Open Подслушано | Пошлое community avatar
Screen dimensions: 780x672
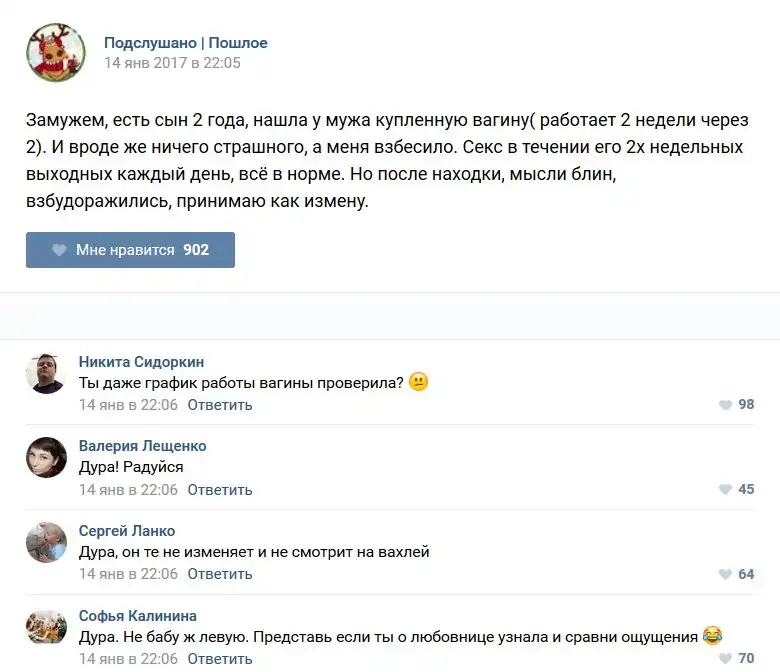[56, 53]
